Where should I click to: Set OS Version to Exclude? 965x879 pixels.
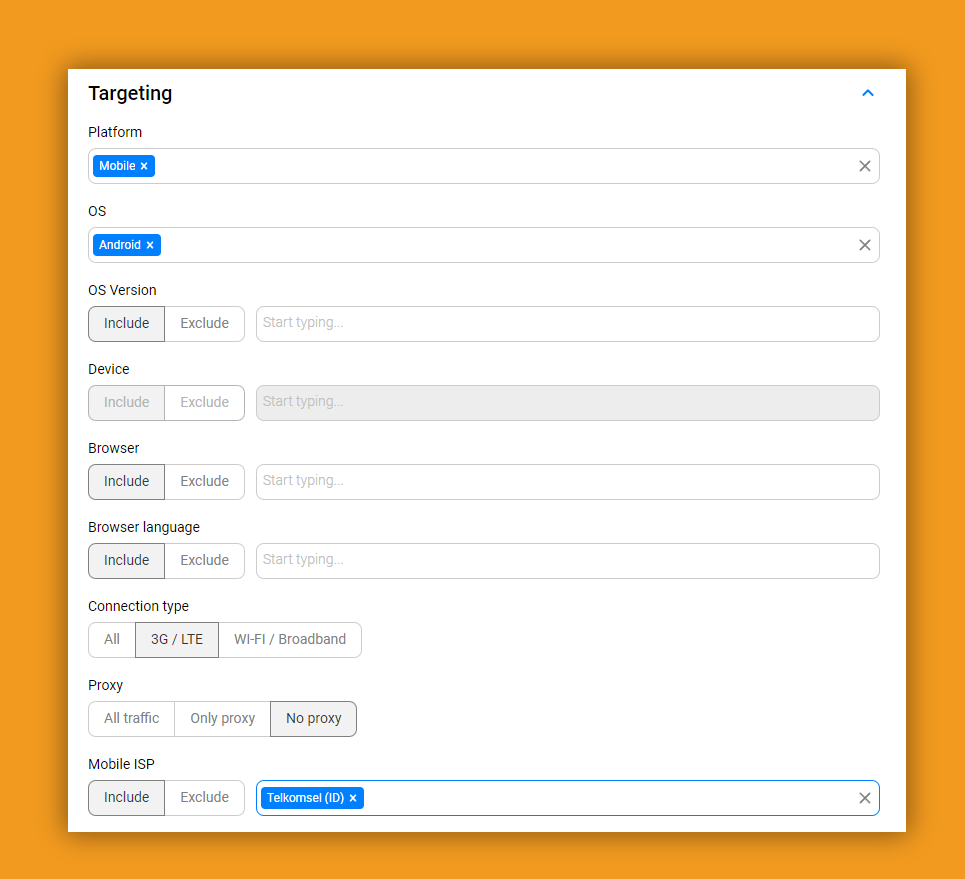[204, 324]
